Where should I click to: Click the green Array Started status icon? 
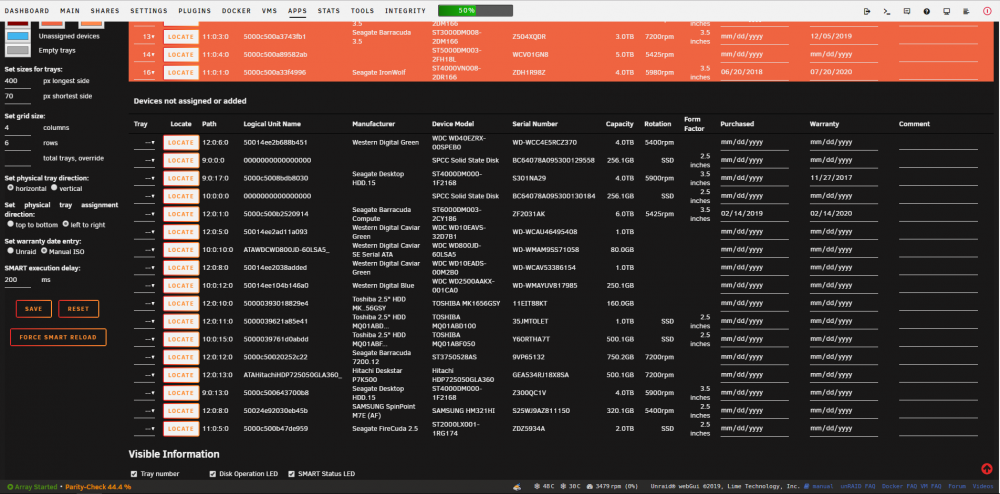(10, 487)
